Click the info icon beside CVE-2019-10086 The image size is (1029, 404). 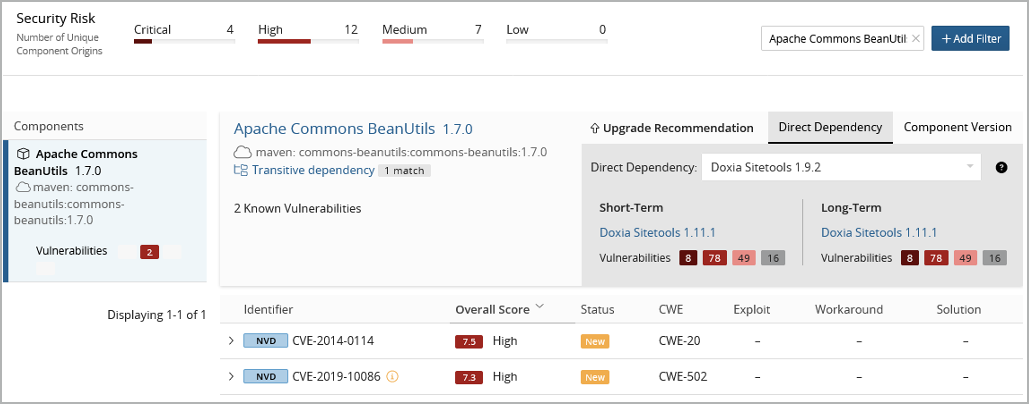(x=392, y=377)
